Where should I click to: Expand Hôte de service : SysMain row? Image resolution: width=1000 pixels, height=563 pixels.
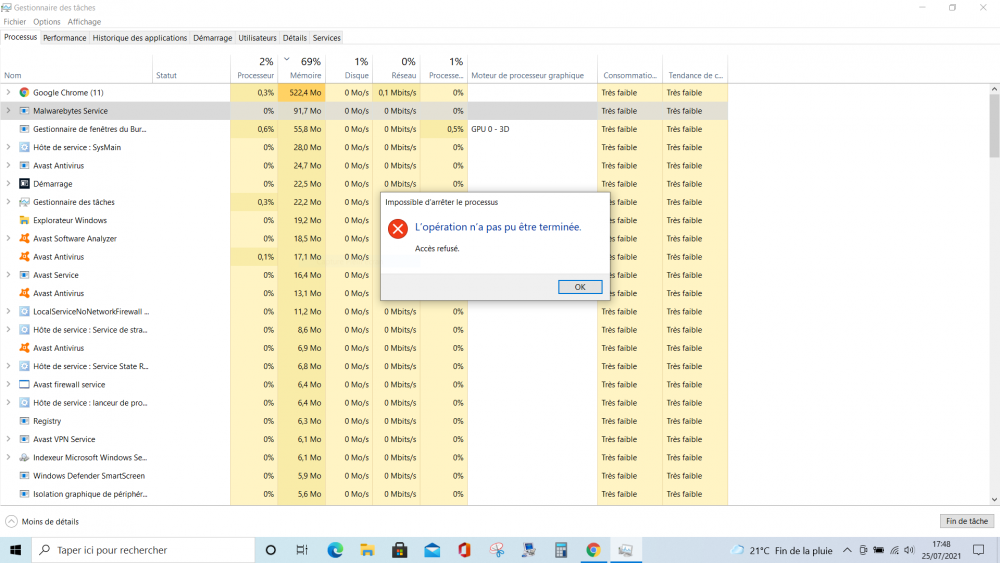click(9, 147)
